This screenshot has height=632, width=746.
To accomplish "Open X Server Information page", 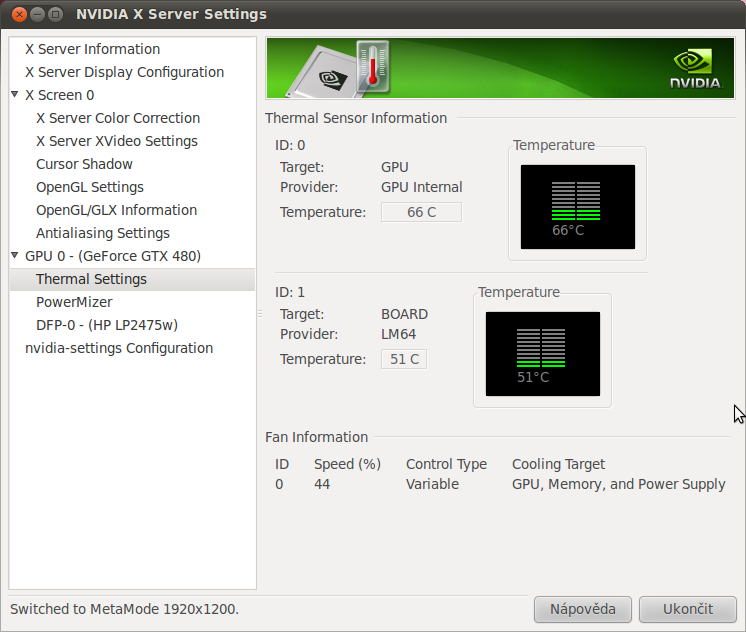I will pos(92,49).
